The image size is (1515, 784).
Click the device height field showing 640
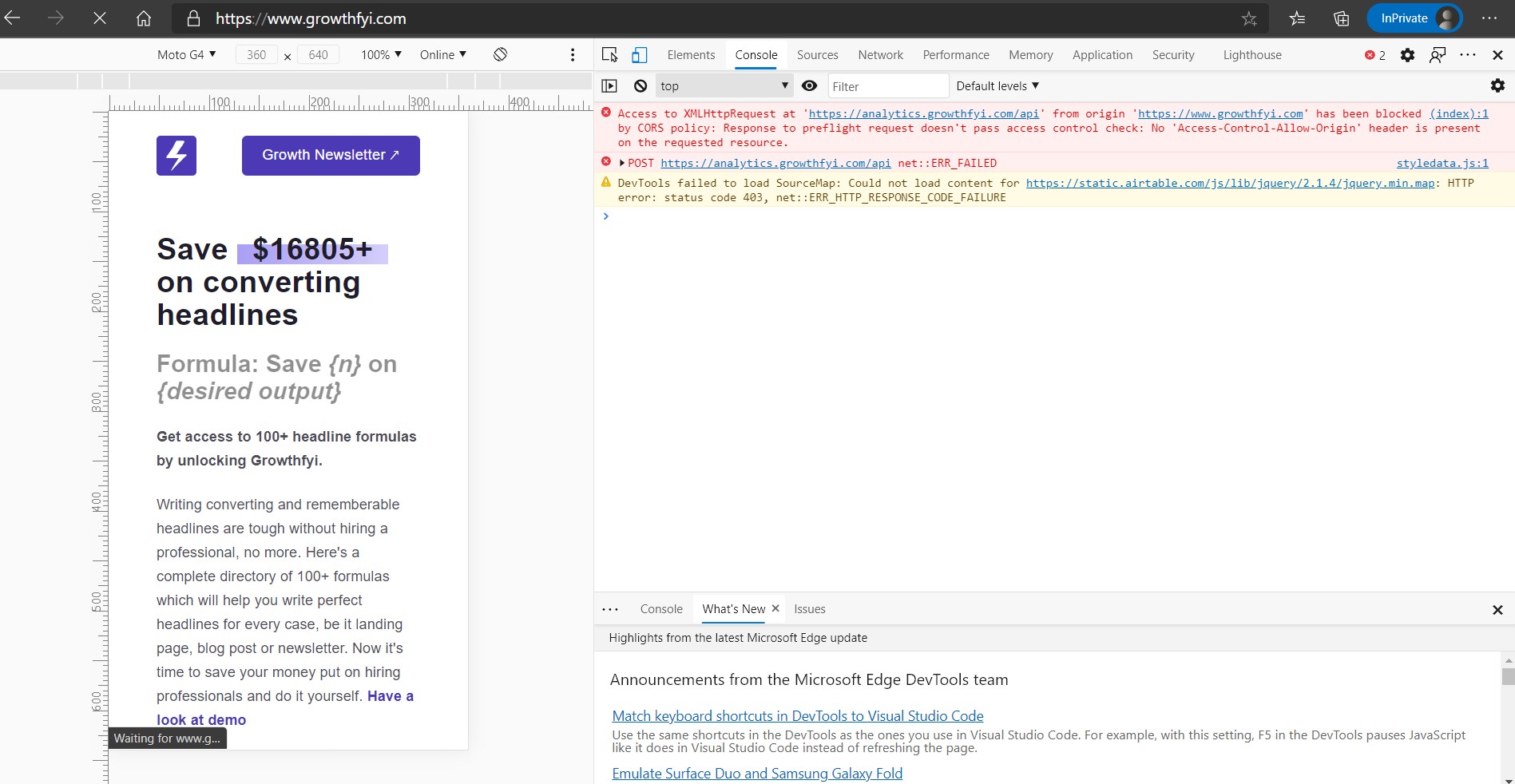pyautogui.click(x=318, y=54)
